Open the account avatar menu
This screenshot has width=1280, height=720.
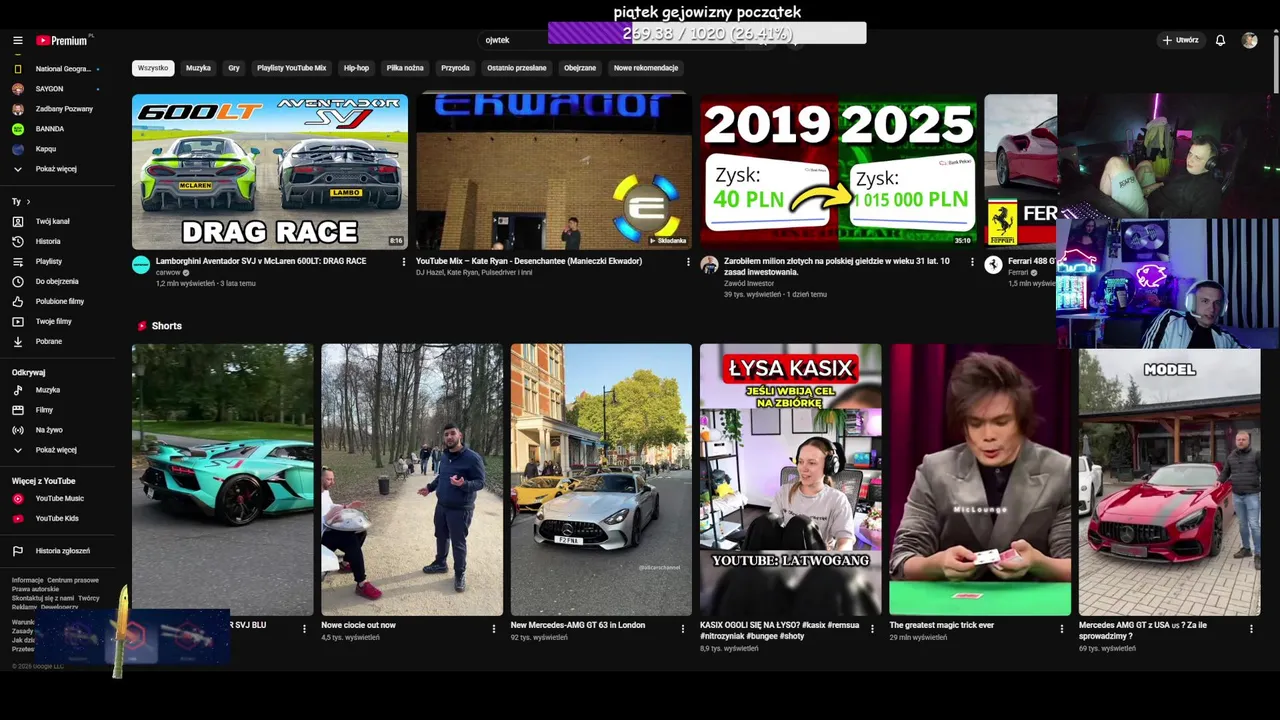point(1249,40)
